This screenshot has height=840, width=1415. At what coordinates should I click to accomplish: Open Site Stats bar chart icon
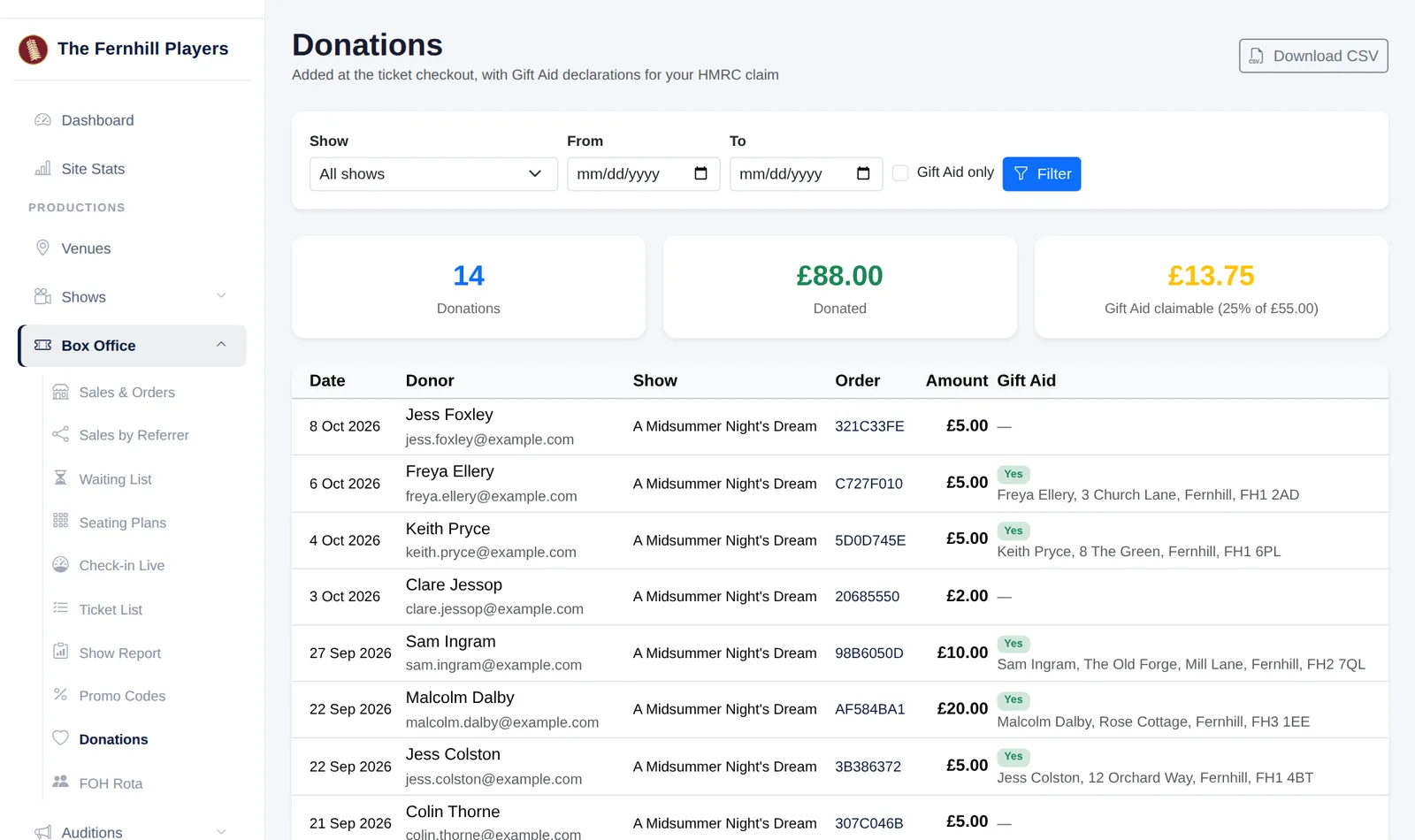pos(42,168)
